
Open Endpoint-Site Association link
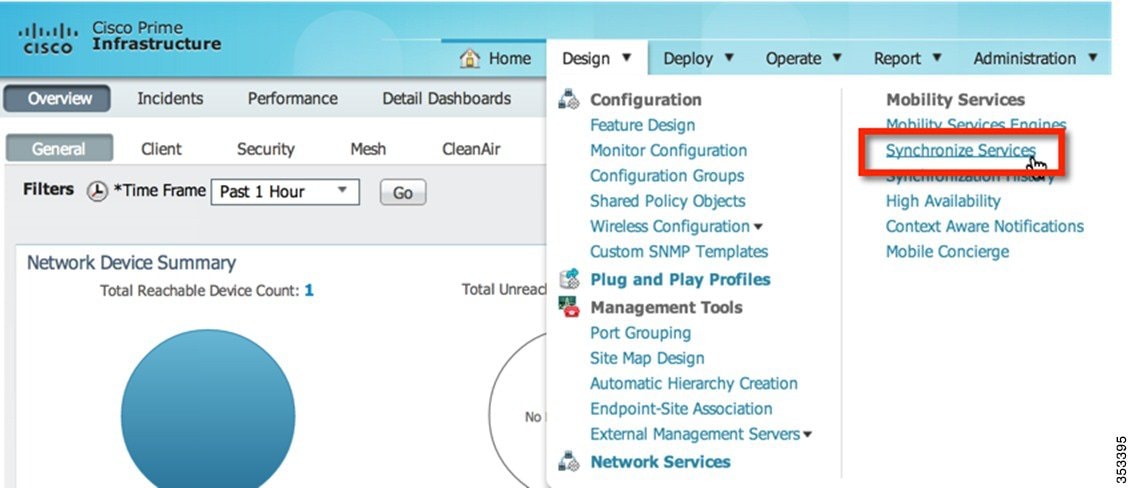(681, 408)
